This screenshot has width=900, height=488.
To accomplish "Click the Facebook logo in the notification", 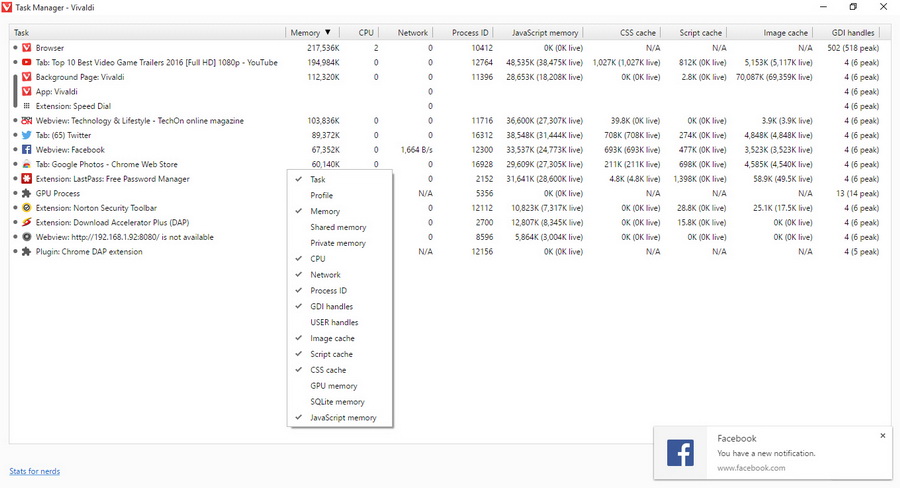I will 680,452.
